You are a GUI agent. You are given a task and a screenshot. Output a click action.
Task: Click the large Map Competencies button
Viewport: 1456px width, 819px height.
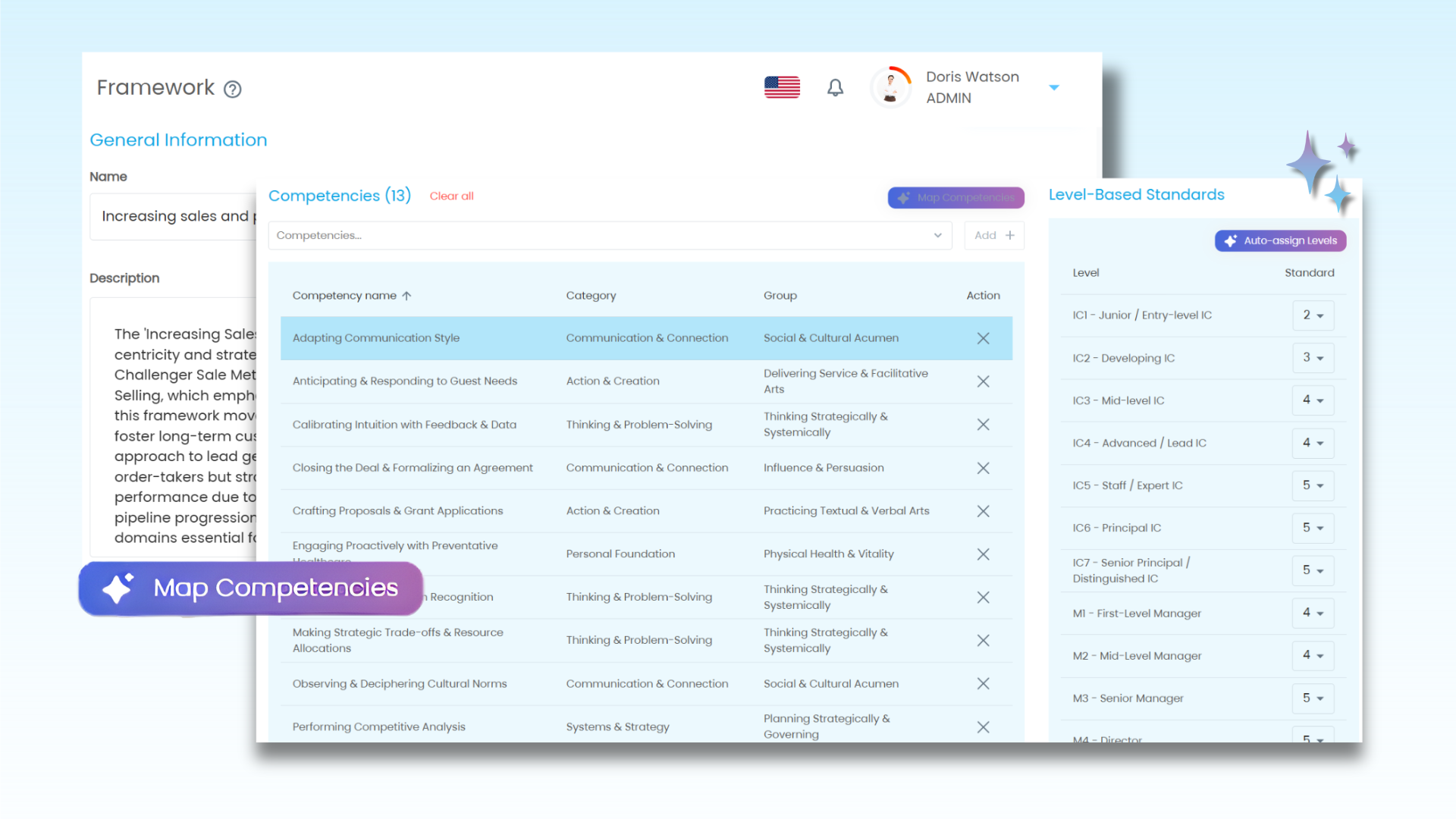(x=251, y=588)
